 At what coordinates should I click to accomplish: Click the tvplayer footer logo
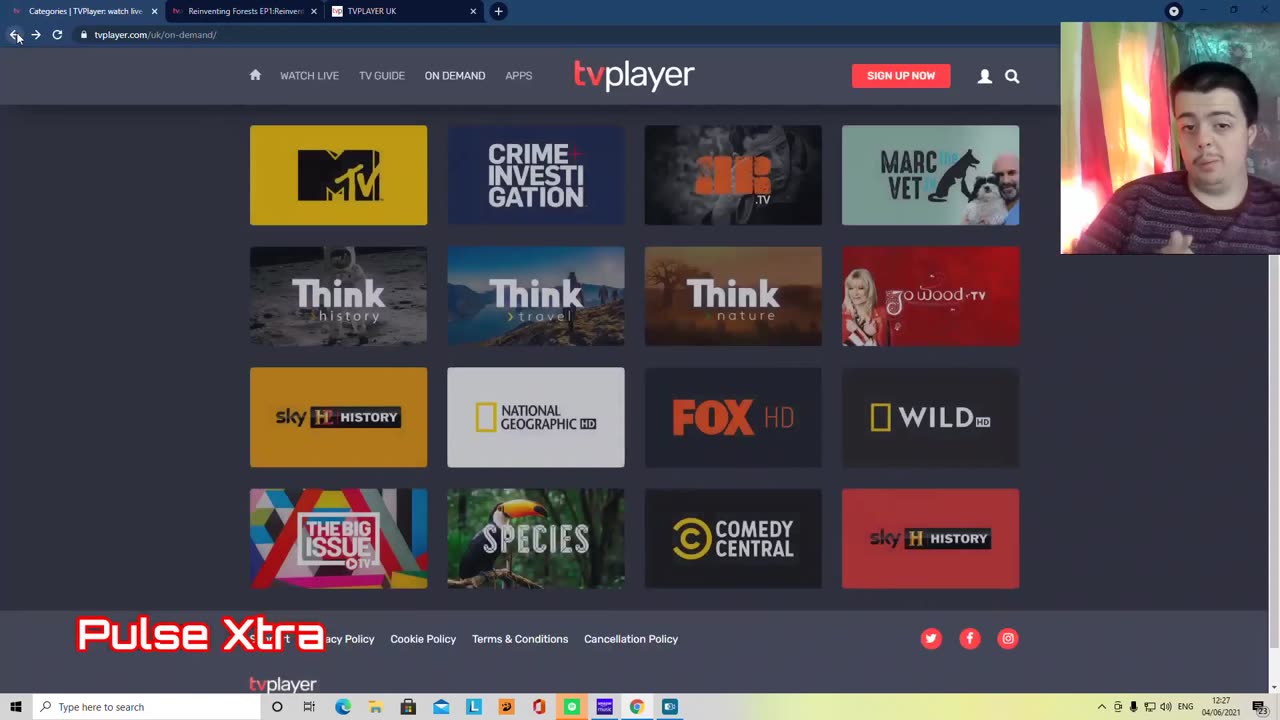(x=283, y=684)
